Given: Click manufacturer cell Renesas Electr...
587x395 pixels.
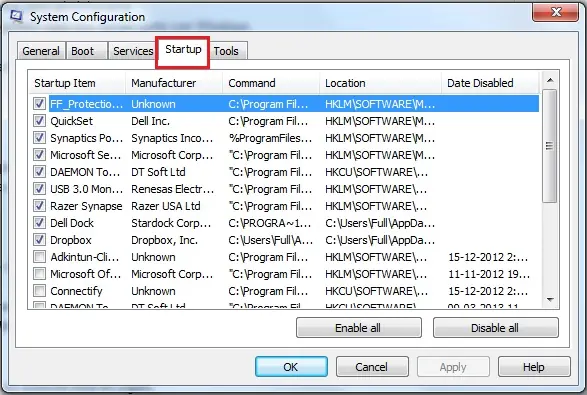Looking at the screenshot, I should click(x=173, y=189).
